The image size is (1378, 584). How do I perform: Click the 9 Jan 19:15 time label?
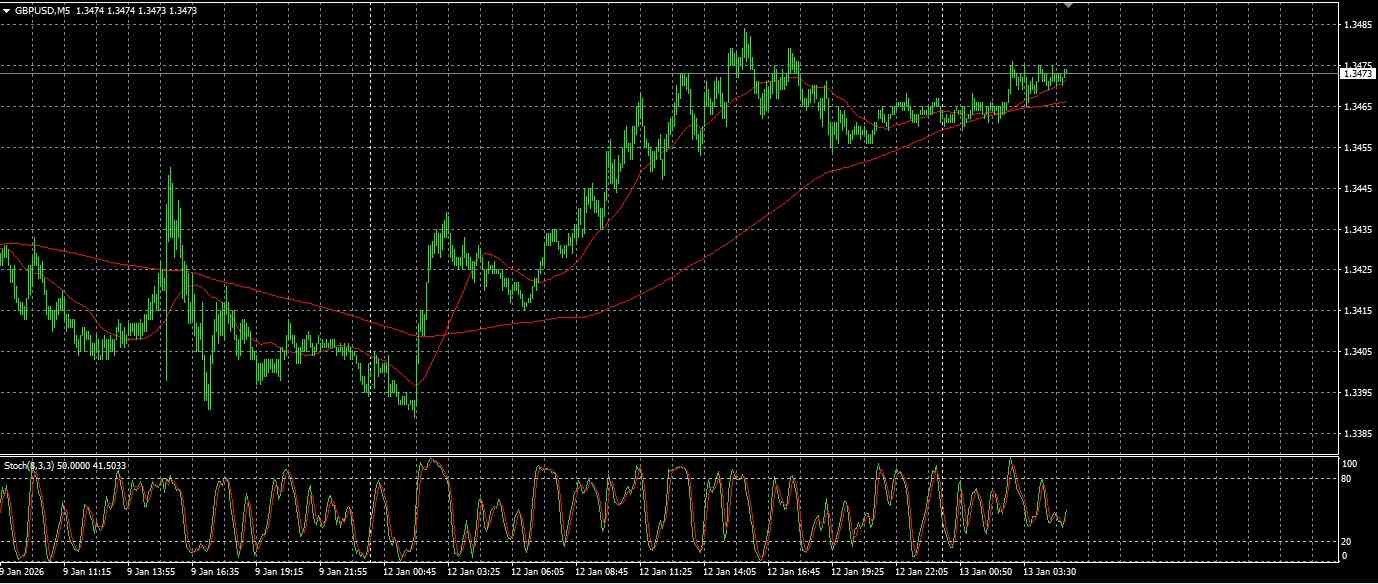[x=278, y=572]
